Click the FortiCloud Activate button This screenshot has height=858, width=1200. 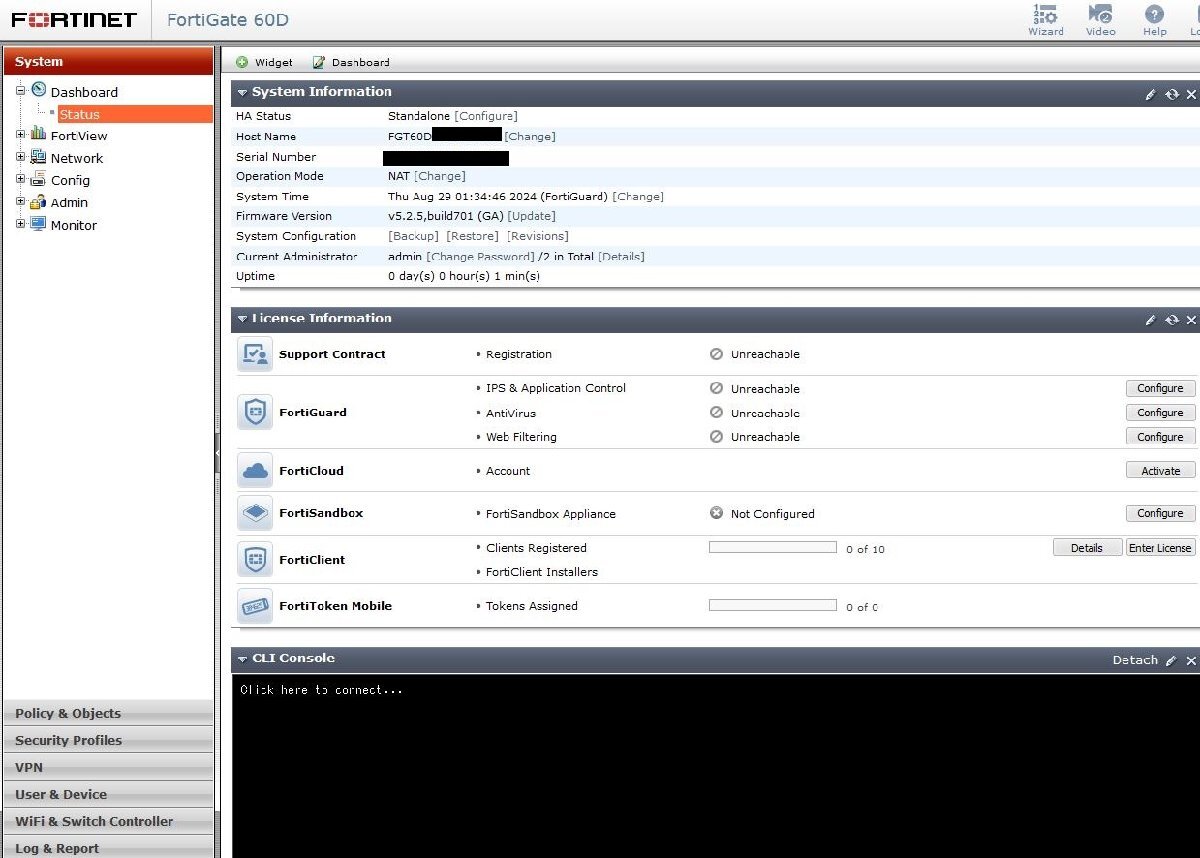(1160, 471)
